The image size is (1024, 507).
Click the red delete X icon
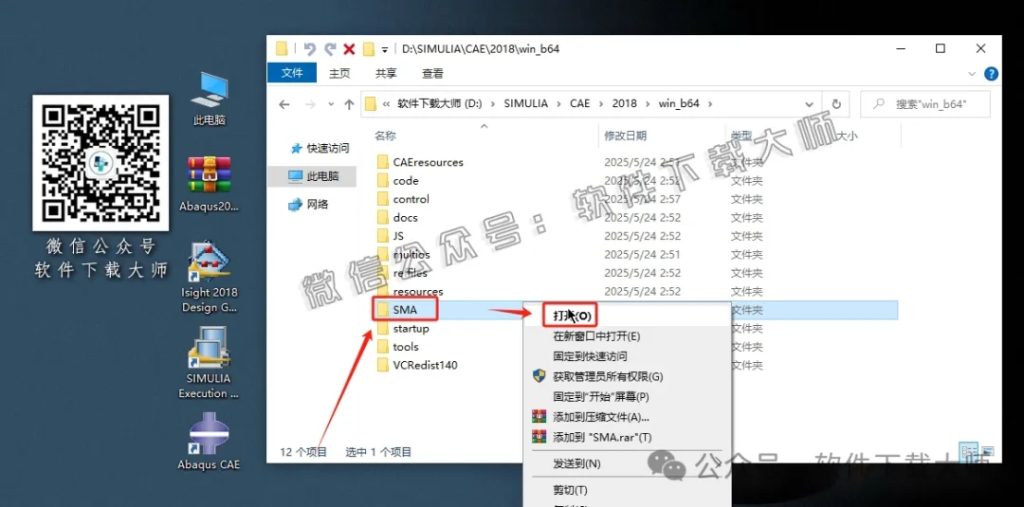point(349,48)
